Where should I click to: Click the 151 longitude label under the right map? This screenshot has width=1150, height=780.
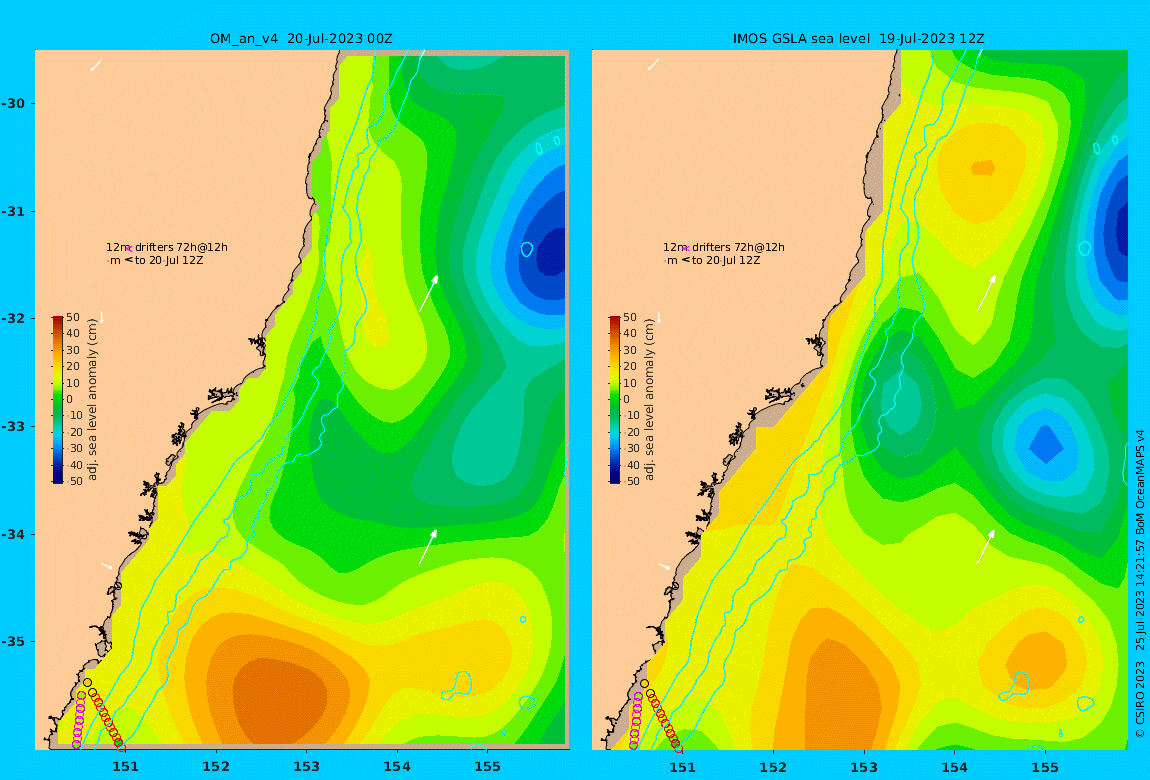click(x=683, y=767)
